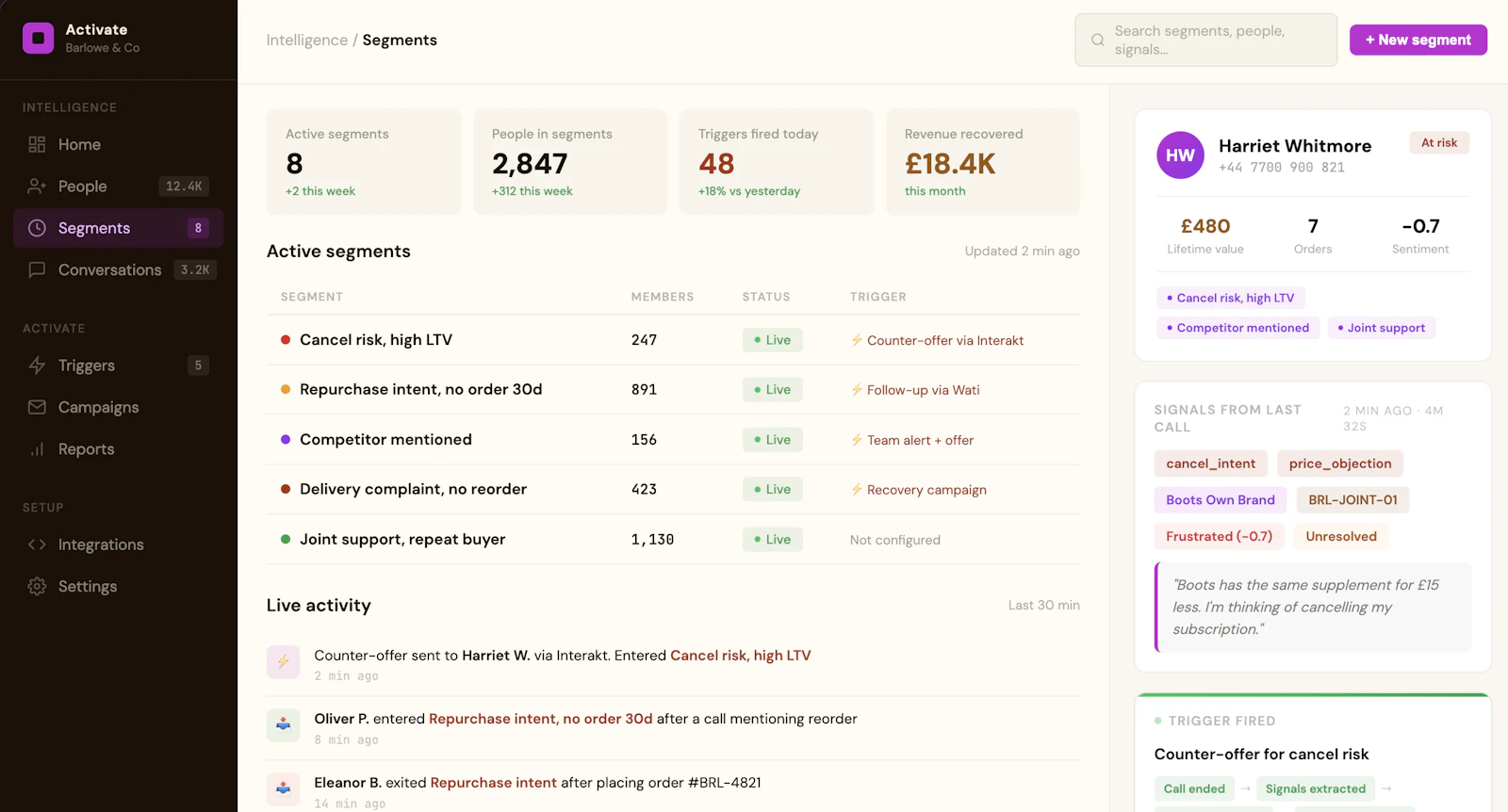Open Triggers lightning bolt icon

pyautogui.click(x=37, y=365)
